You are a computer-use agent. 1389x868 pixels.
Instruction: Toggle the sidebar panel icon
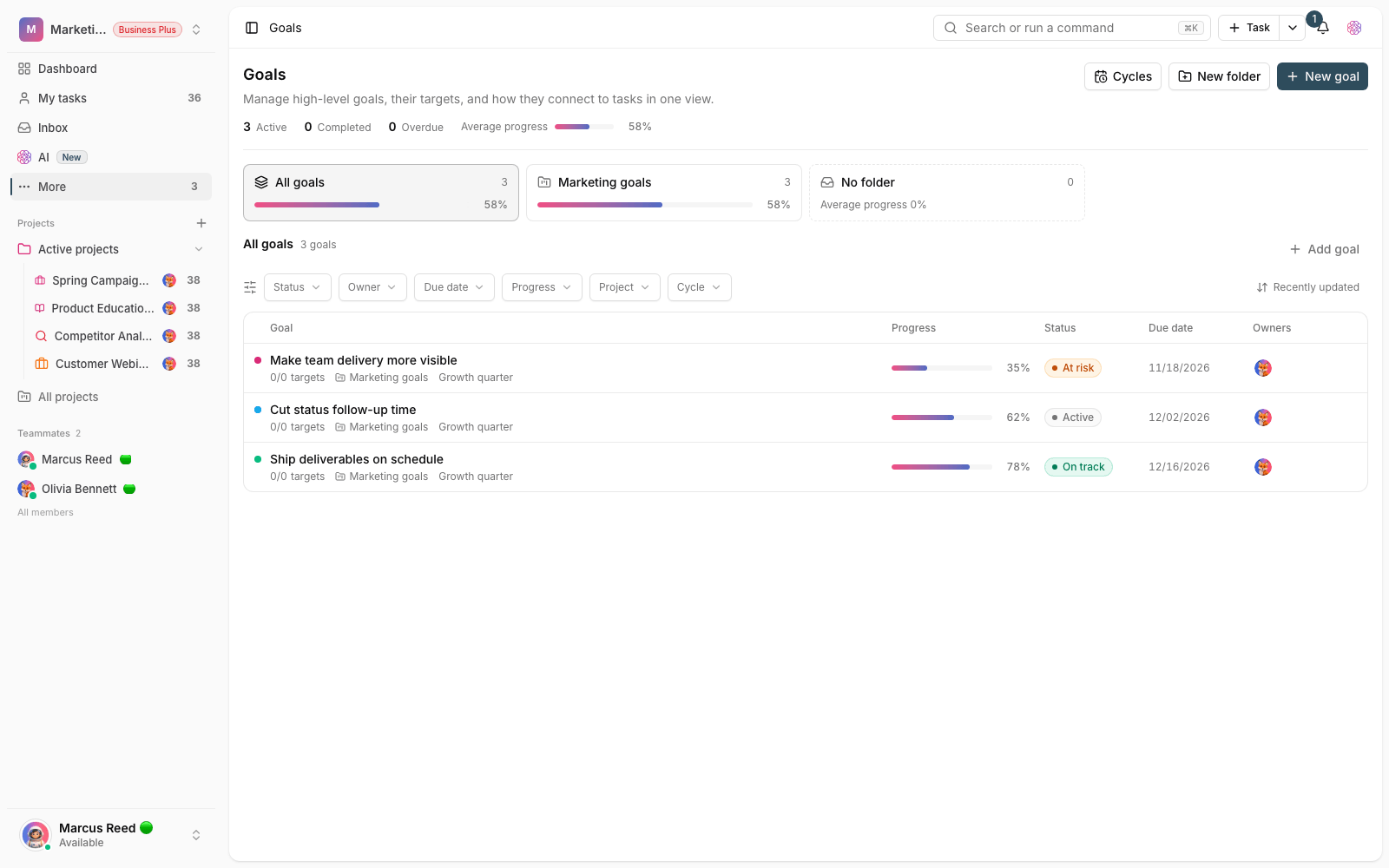(252, 28)
